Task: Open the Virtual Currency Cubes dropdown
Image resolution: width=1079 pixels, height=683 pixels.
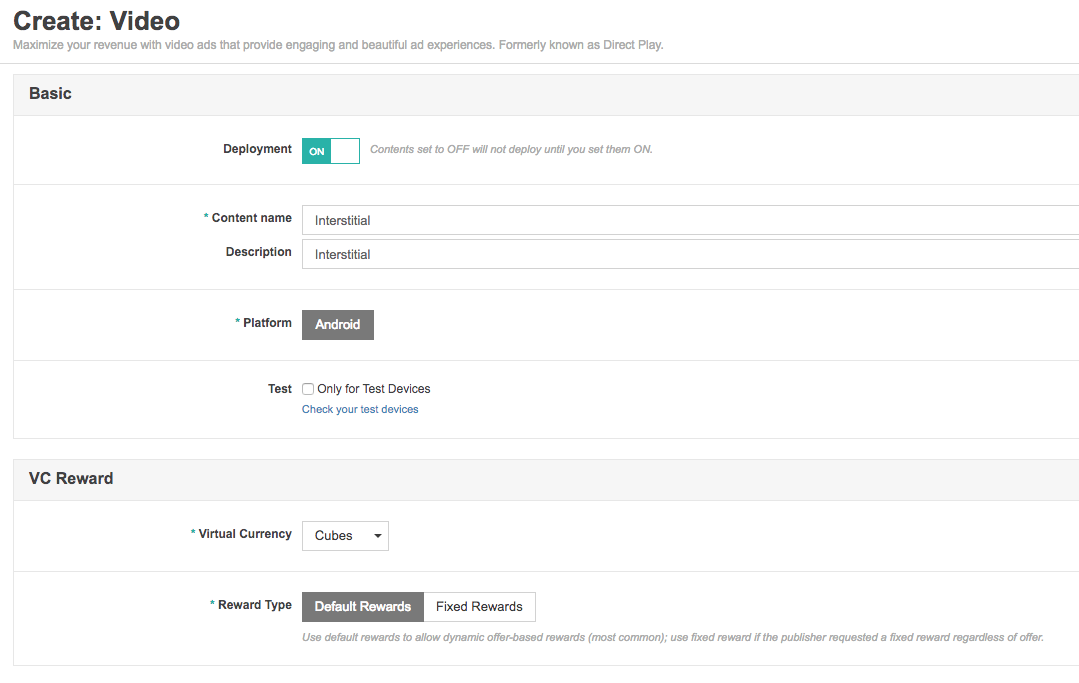Action: tap(345, 536)
